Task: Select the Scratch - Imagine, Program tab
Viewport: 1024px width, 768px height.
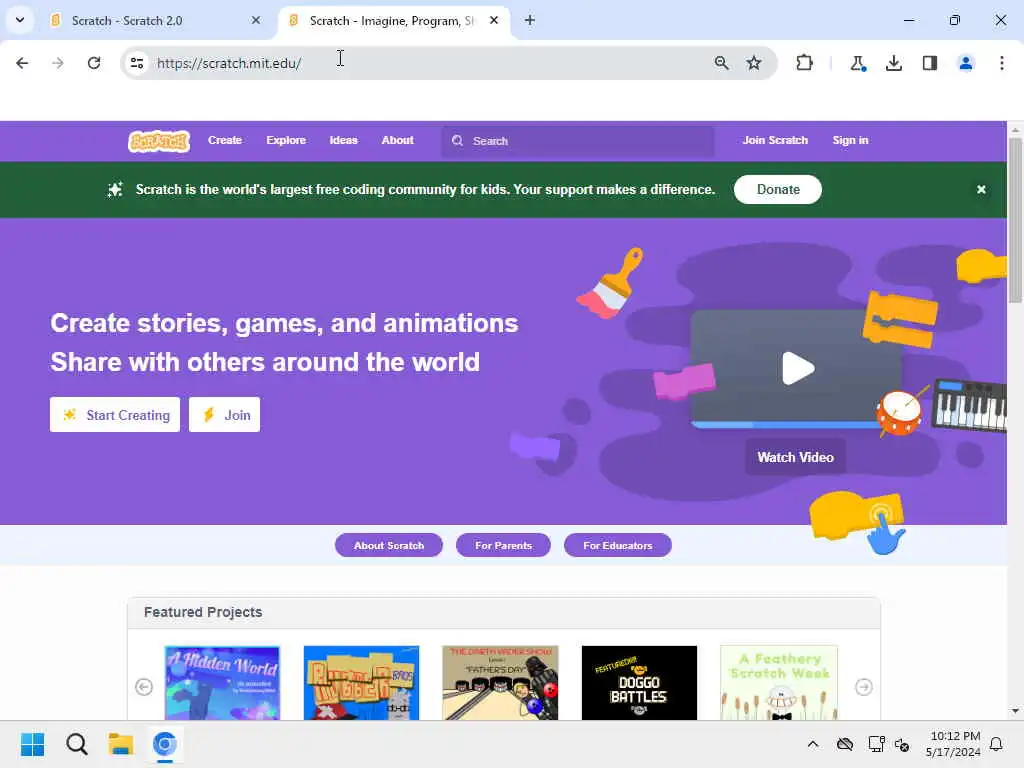Action: (x=392, y=20)
